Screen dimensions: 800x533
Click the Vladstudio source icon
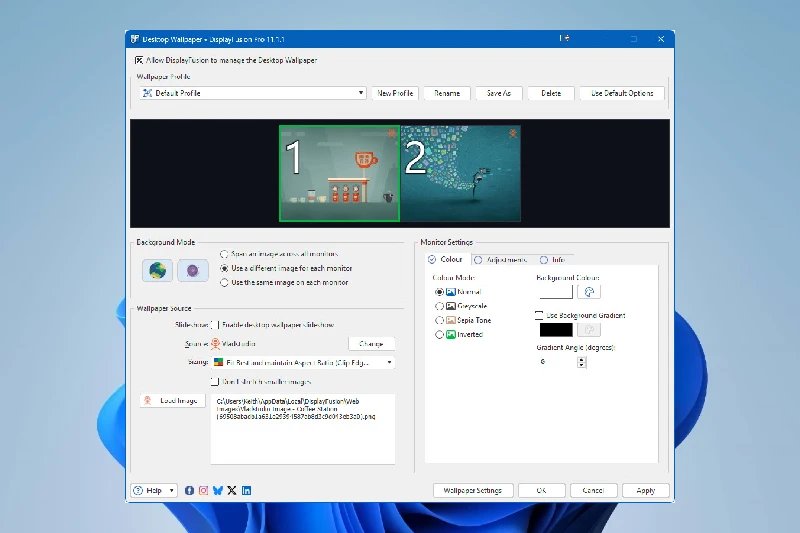pyautogui.click(x=215, y=344)
